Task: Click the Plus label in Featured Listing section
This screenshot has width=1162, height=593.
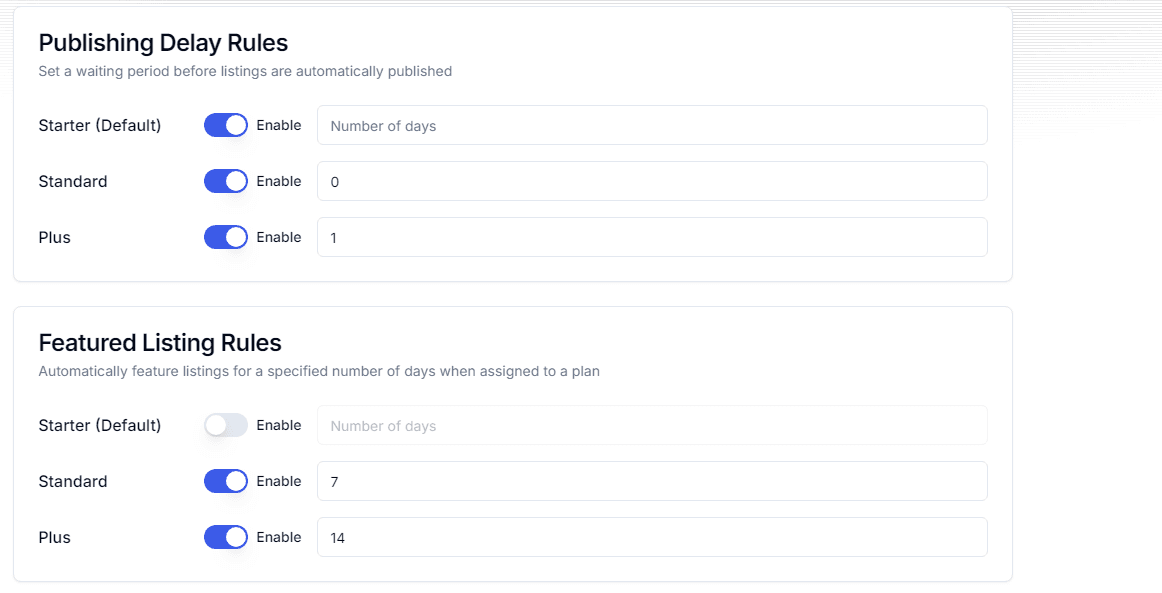Action: click(x=54, y=537)
